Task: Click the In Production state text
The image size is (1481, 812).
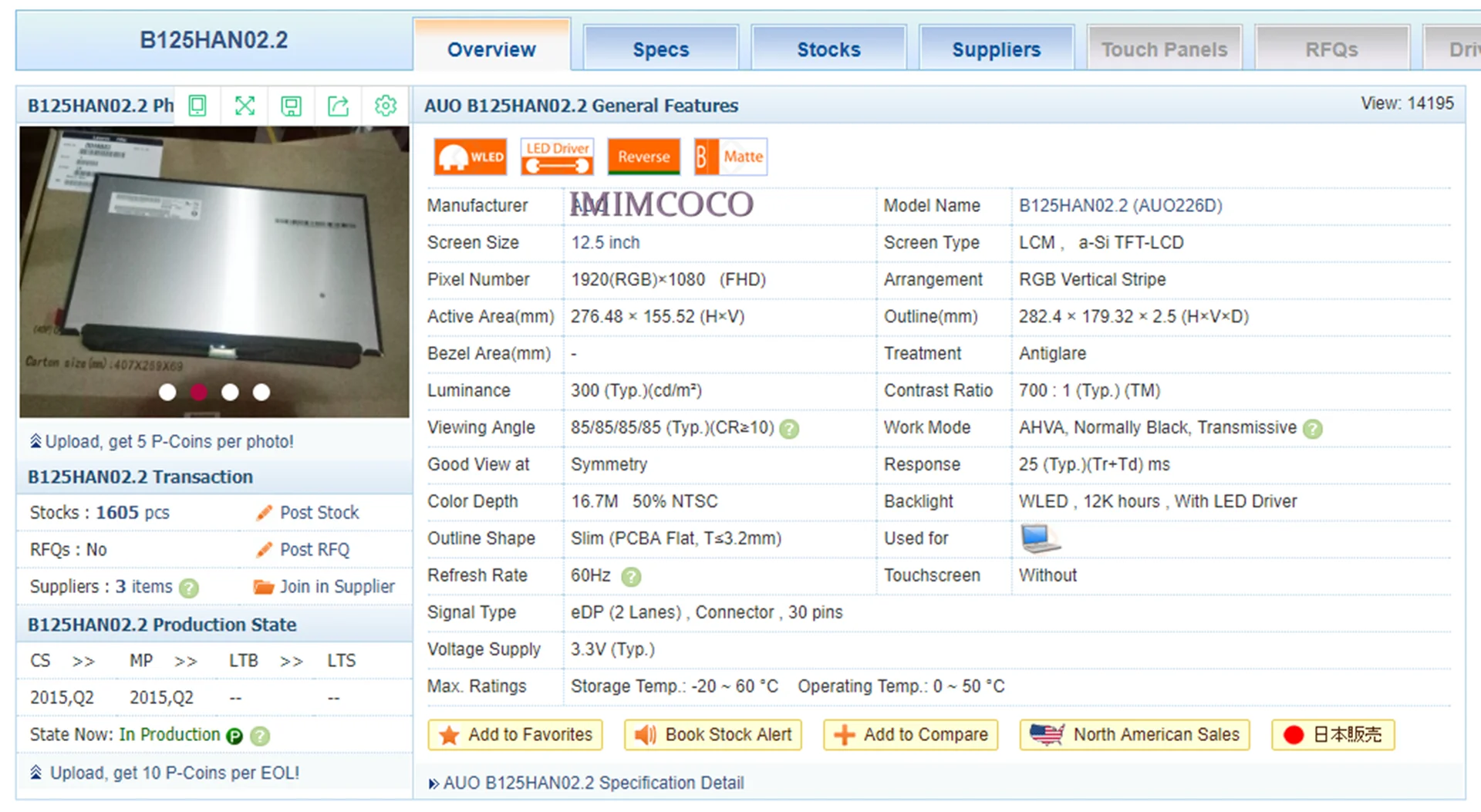Action: point(170,735)
